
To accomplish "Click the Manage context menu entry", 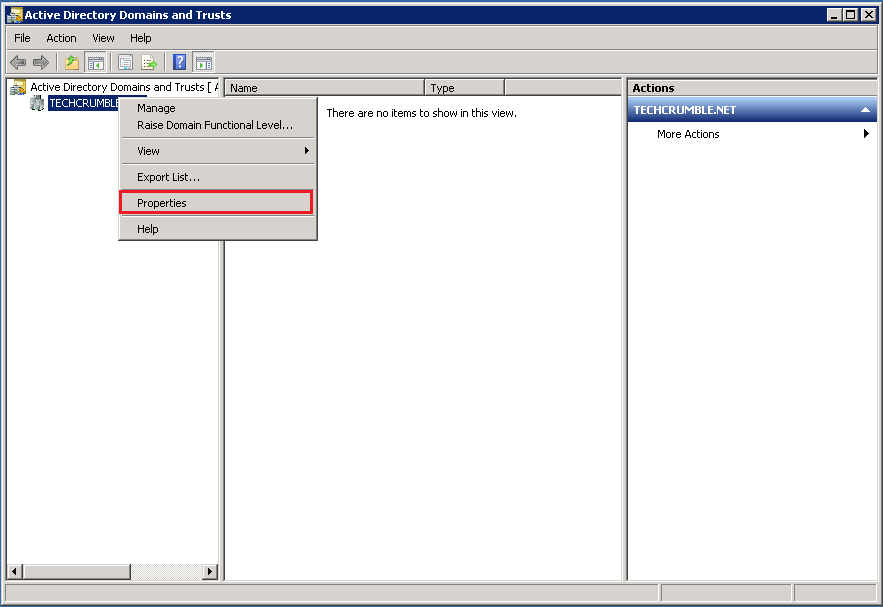I will (x=155, y=107).
